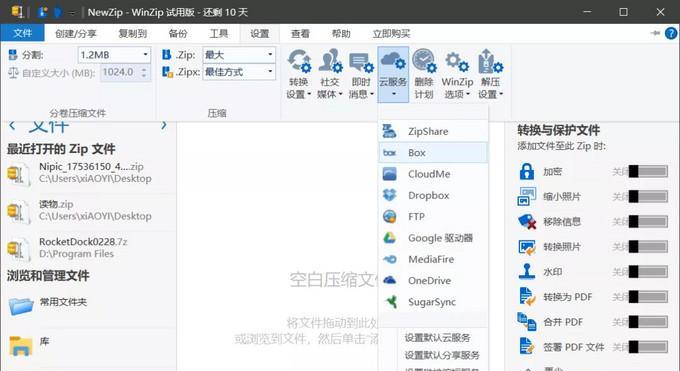Screen dimensions: 680x371
Task: Toggle the Reduce Photos (缩小照片) switch
Action: (648, 197)
